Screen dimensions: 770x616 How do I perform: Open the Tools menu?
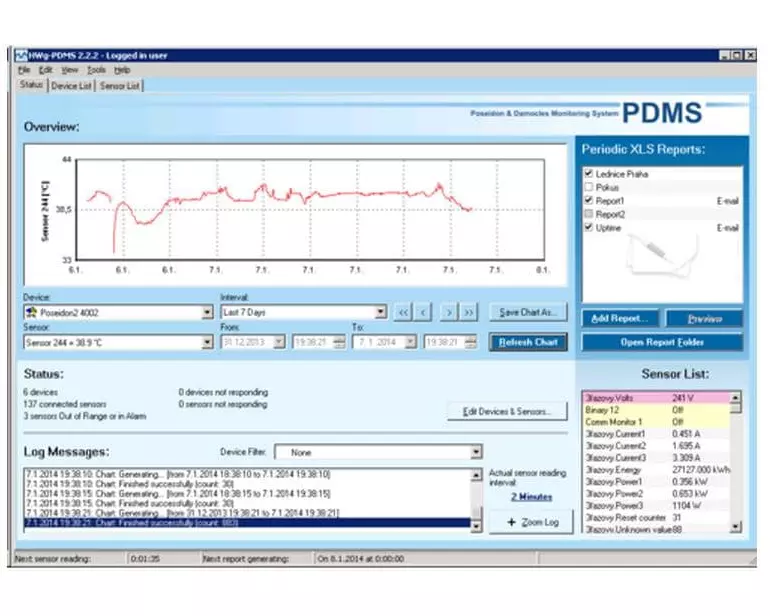(96, 71)
